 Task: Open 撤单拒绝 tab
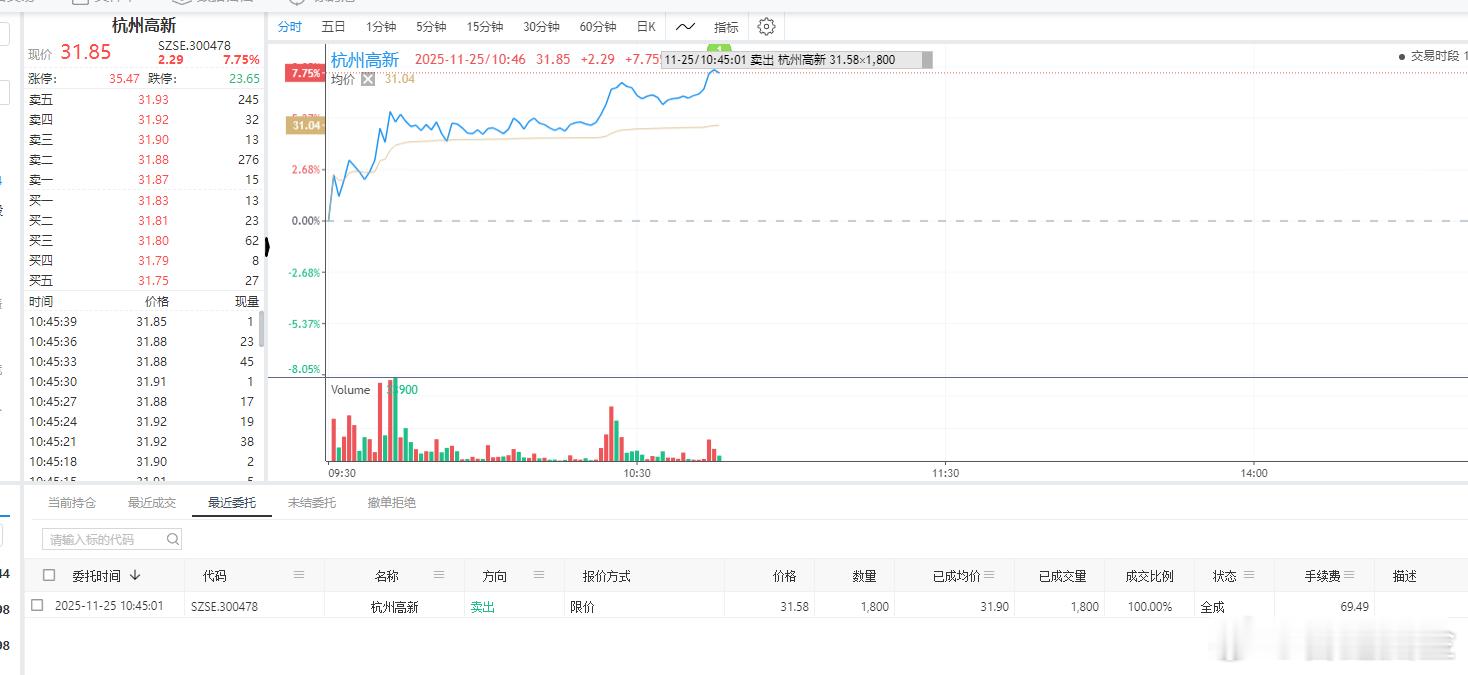click(x=392, y=503)
